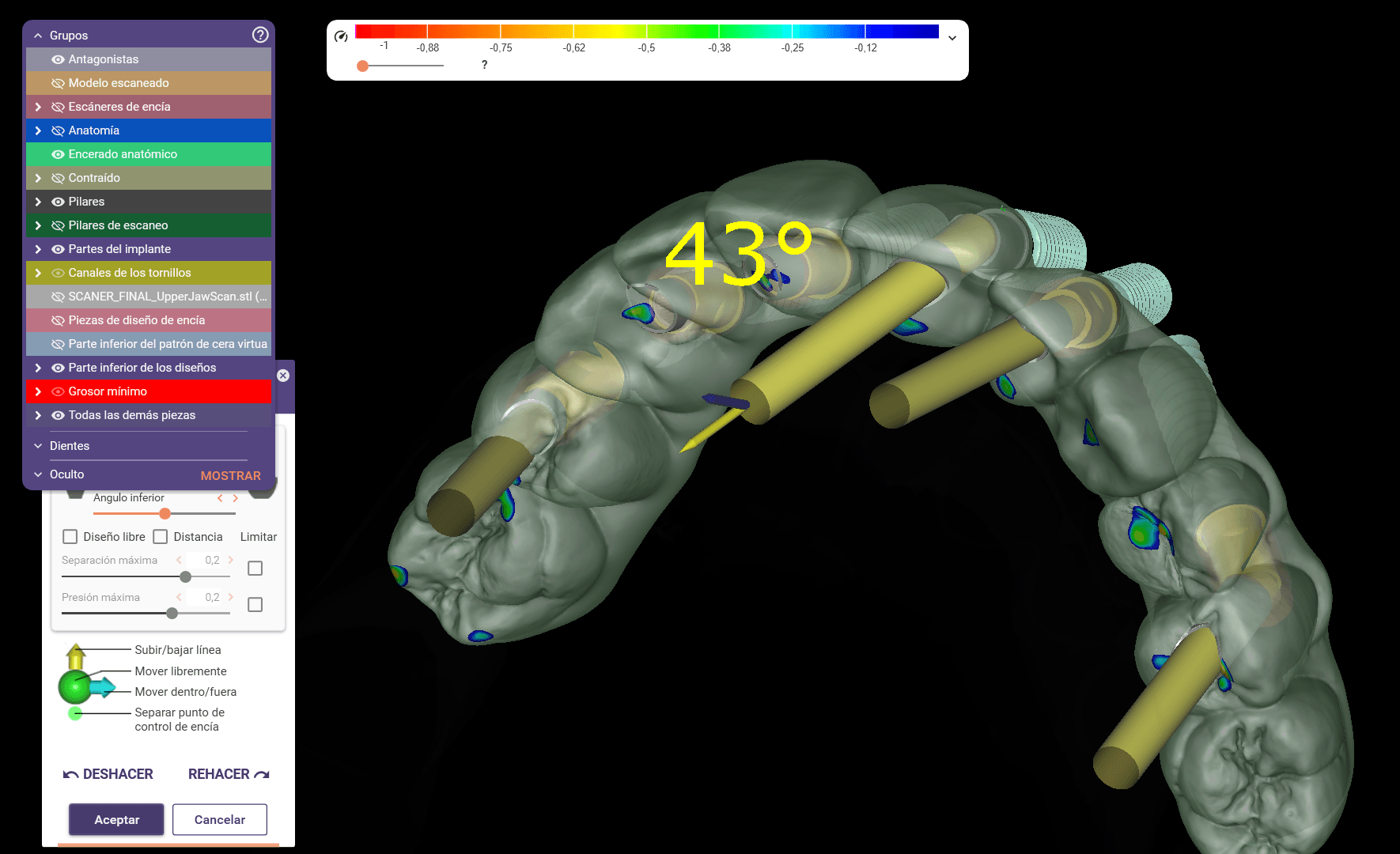Image resolution: width=1400 pixels, height=854 pixels.
Task: Toggle visibility of Partes del implante
Action: (58, 249)
